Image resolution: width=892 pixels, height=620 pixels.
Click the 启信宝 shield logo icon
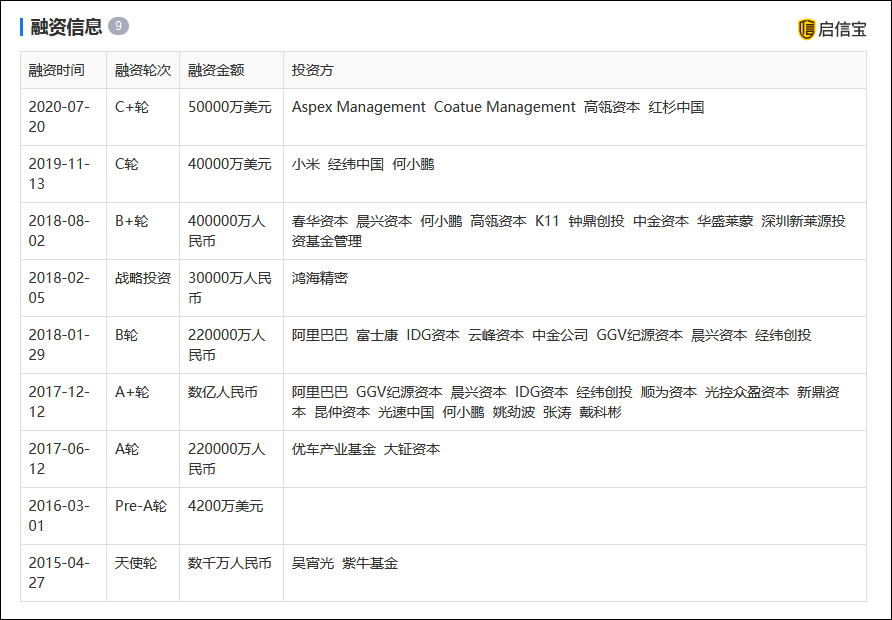click(x=806, y=29)
